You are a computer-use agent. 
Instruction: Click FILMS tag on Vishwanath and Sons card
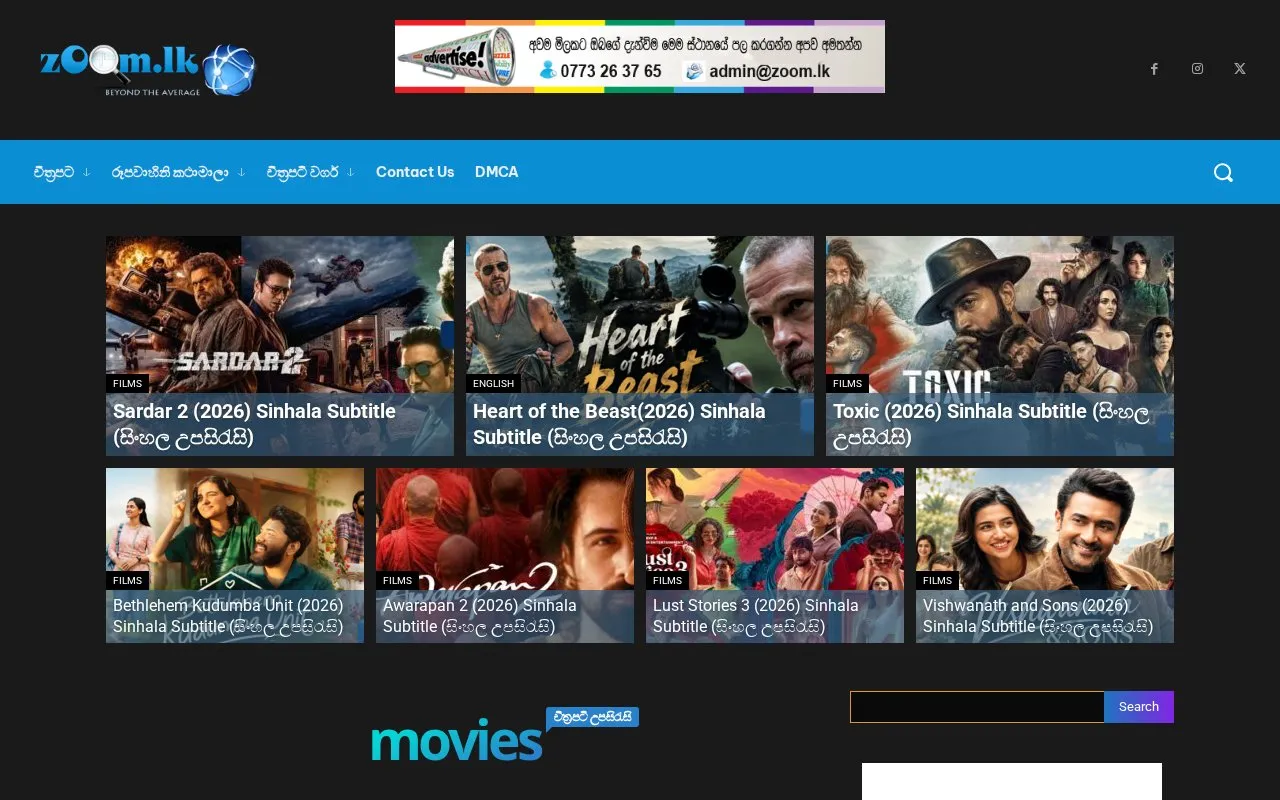(937, 581)
